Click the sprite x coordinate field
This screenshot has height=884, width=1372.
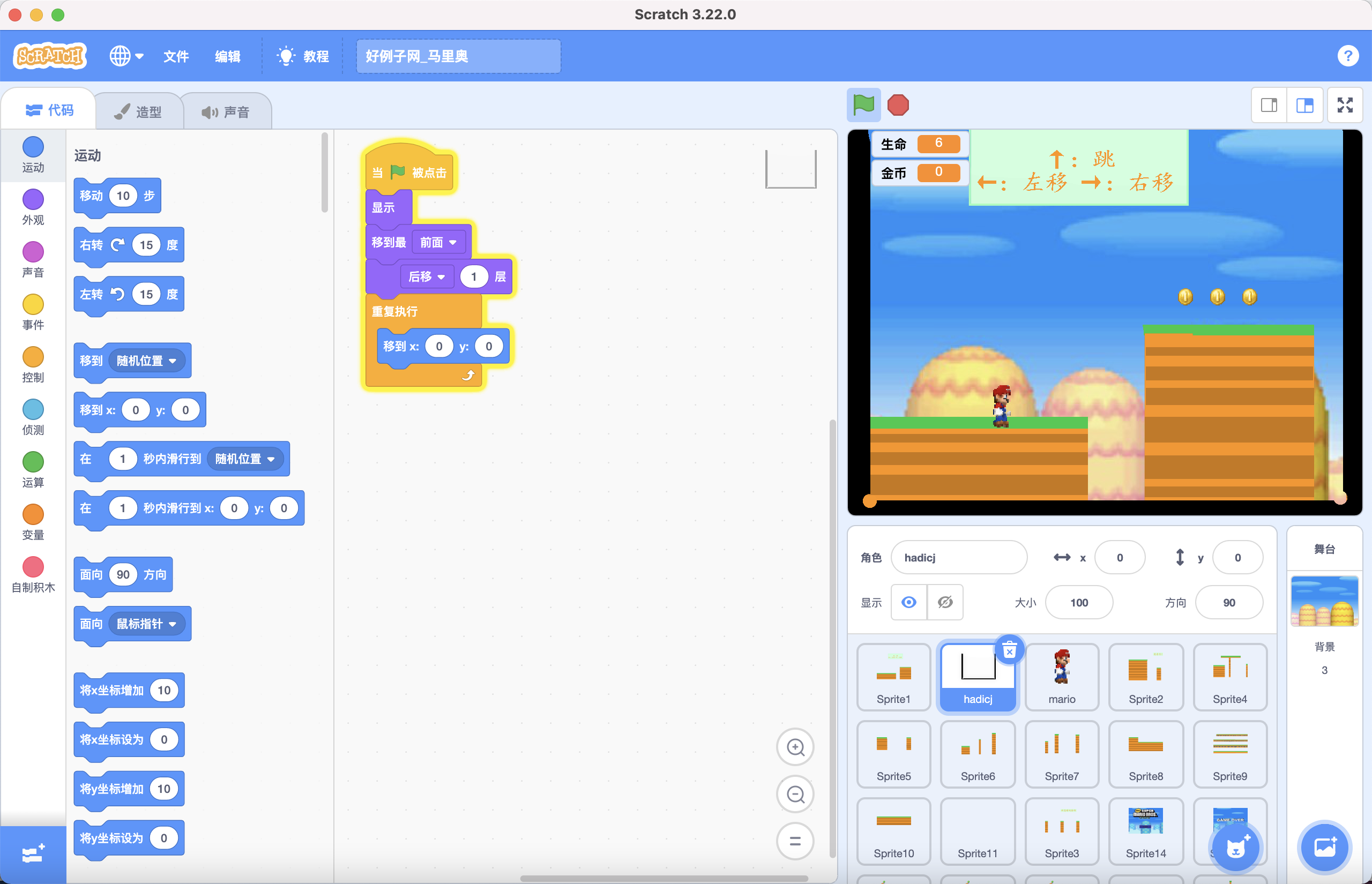click(1120, 557)
